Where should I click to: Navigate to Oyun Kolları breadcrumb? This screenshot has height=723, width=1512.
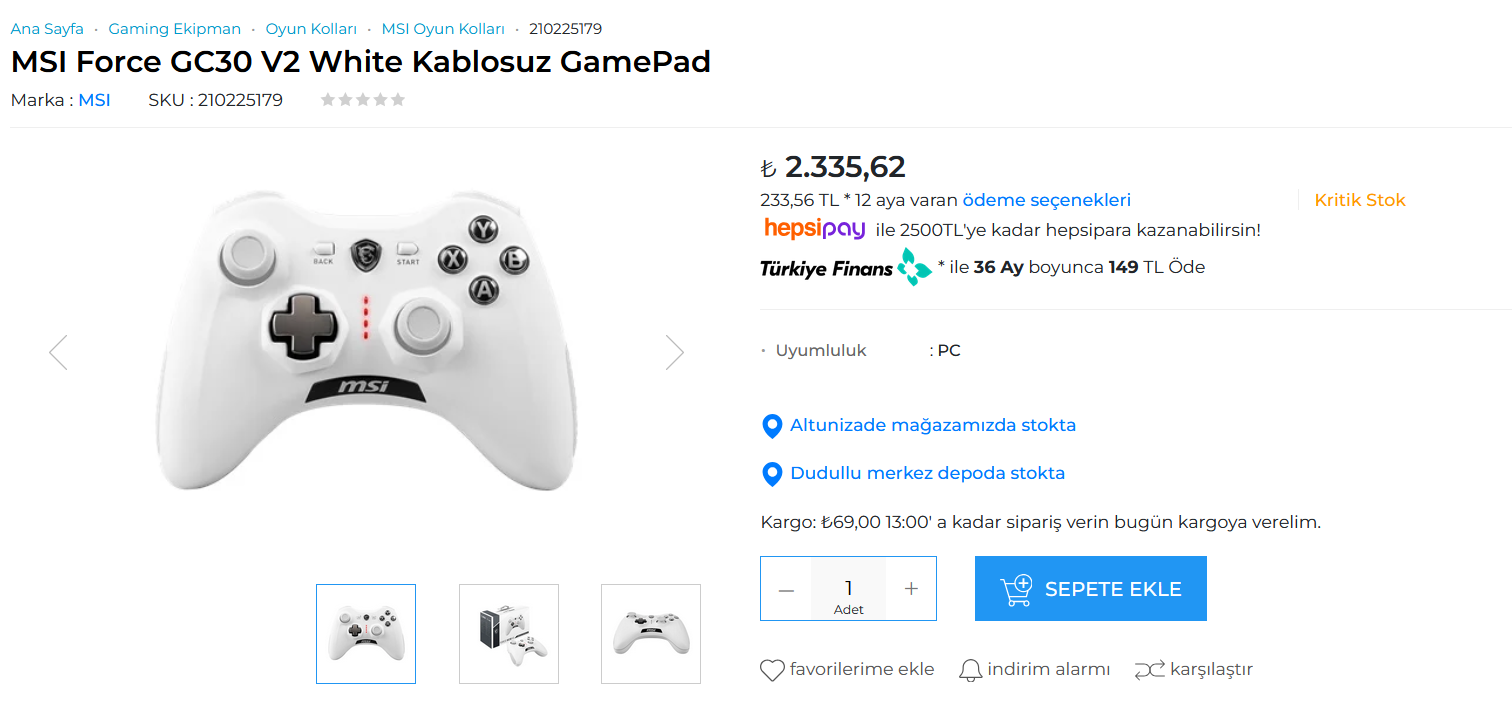tap(311, 29)
